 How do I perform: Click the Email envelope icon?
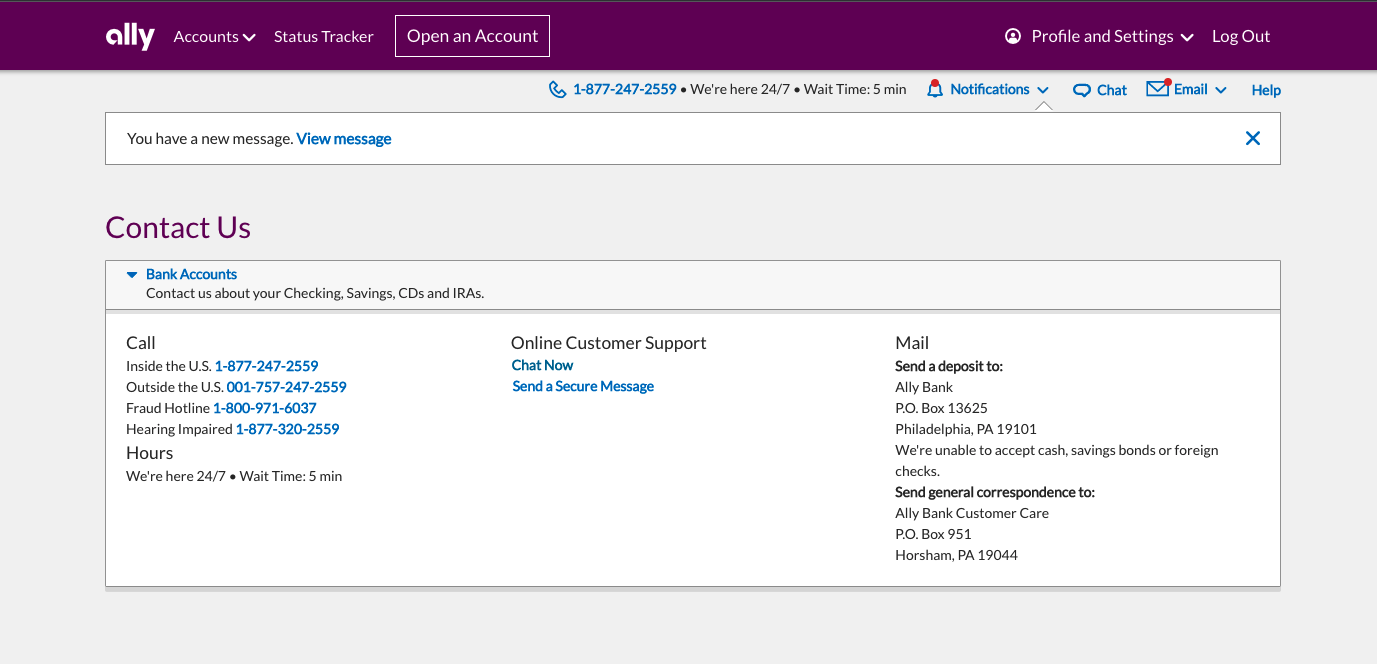click(1157, 89)
